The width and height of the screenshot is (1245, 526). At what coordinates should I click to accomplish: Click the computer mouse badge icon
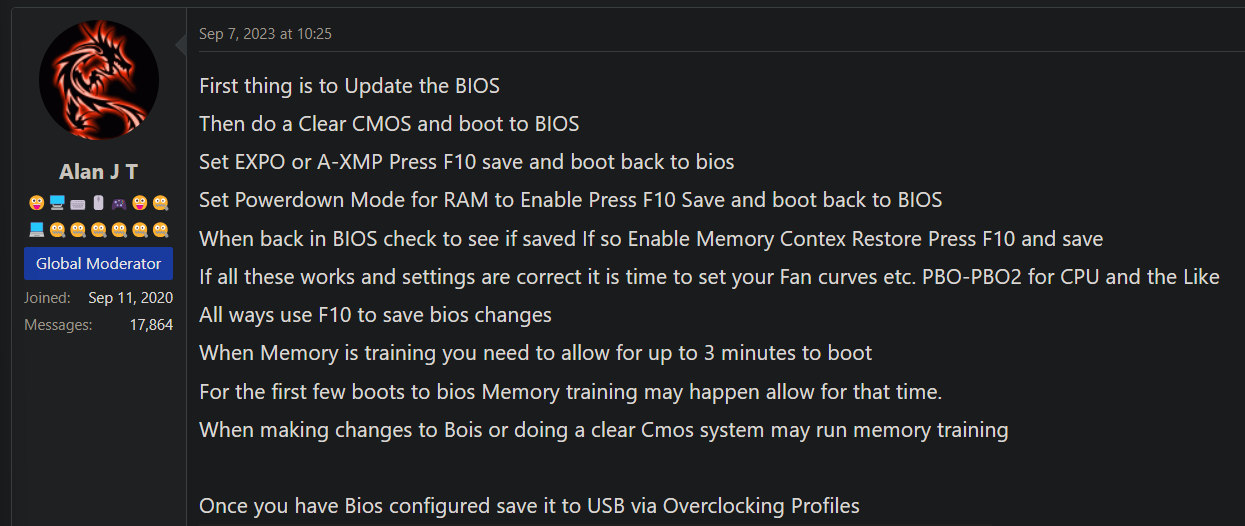tap(98, 203)
